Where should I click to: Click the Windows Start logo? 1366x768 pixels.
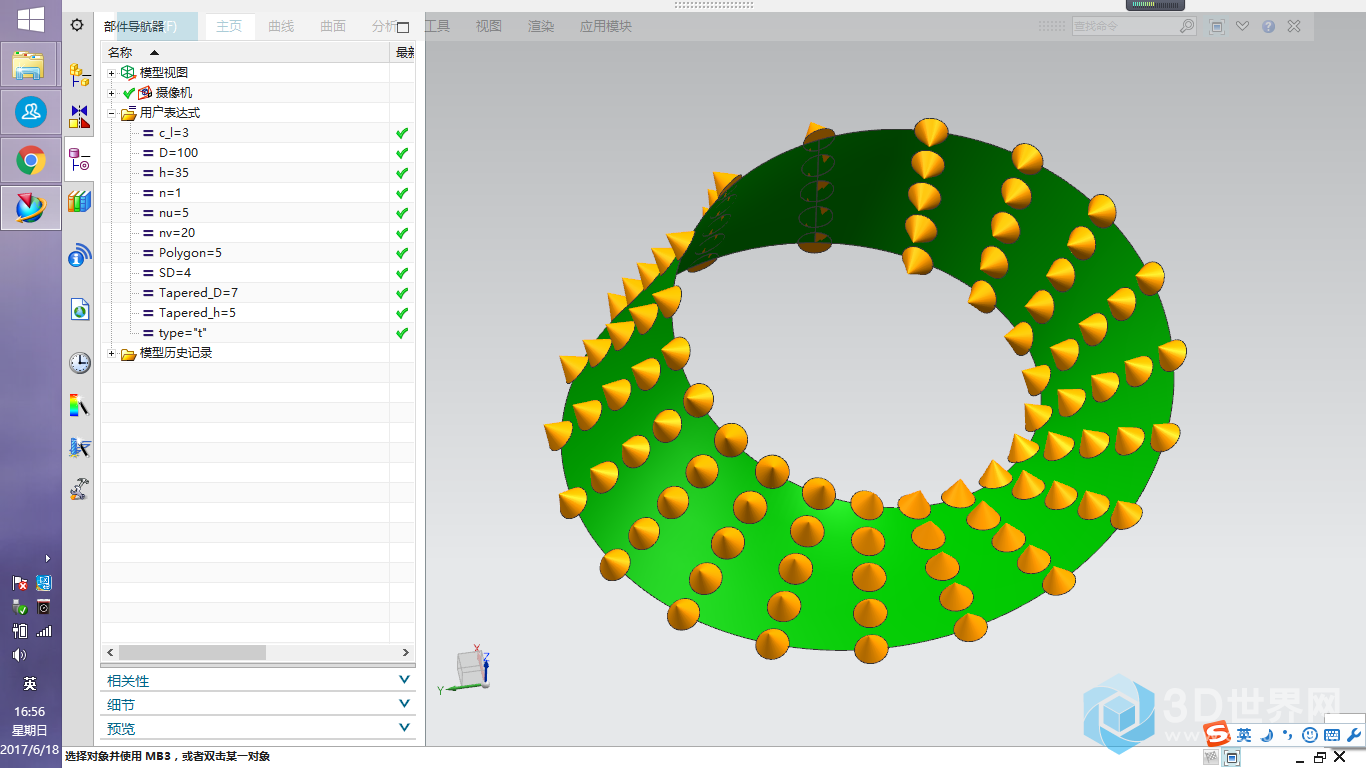[x=30, y=19]
